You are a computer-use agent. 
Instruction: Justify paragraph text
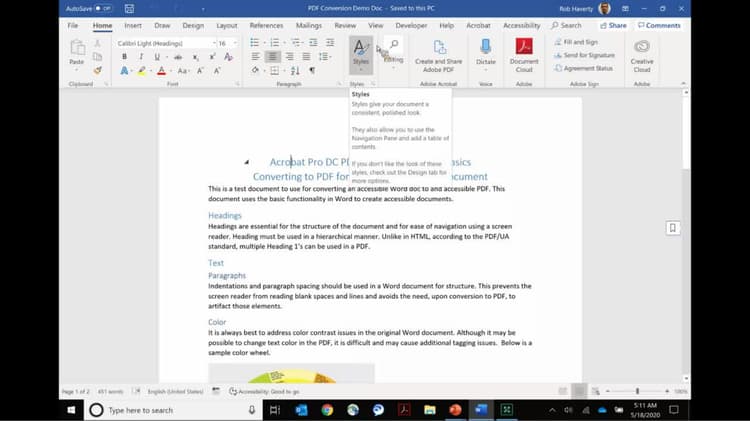(x=306, y=57)
